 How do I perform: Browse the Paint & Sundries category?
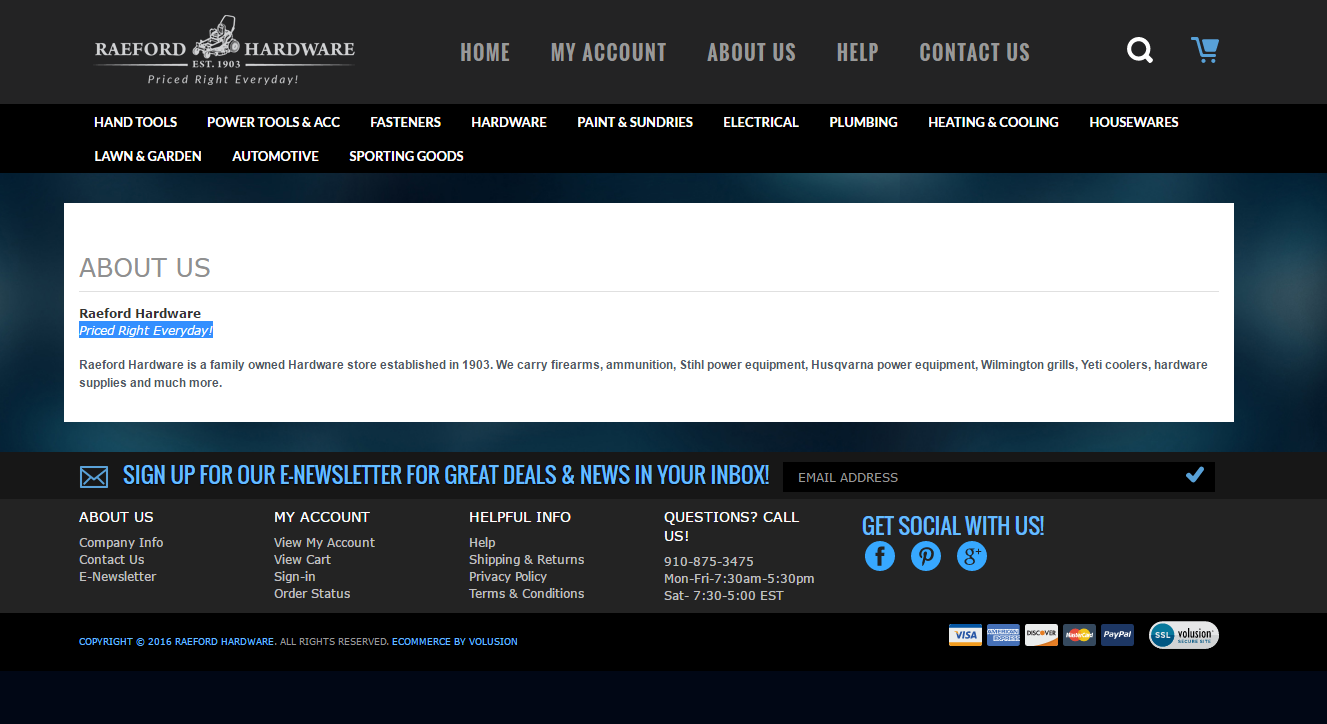click(x=635, y=122)
